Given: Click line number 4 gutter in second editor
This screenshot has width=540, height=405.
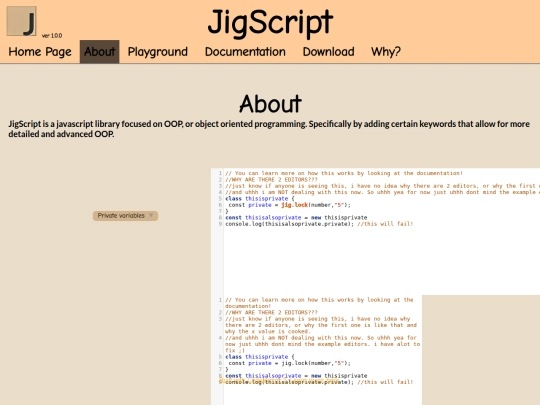Looking at the screenshot, I should pos(220,338).
